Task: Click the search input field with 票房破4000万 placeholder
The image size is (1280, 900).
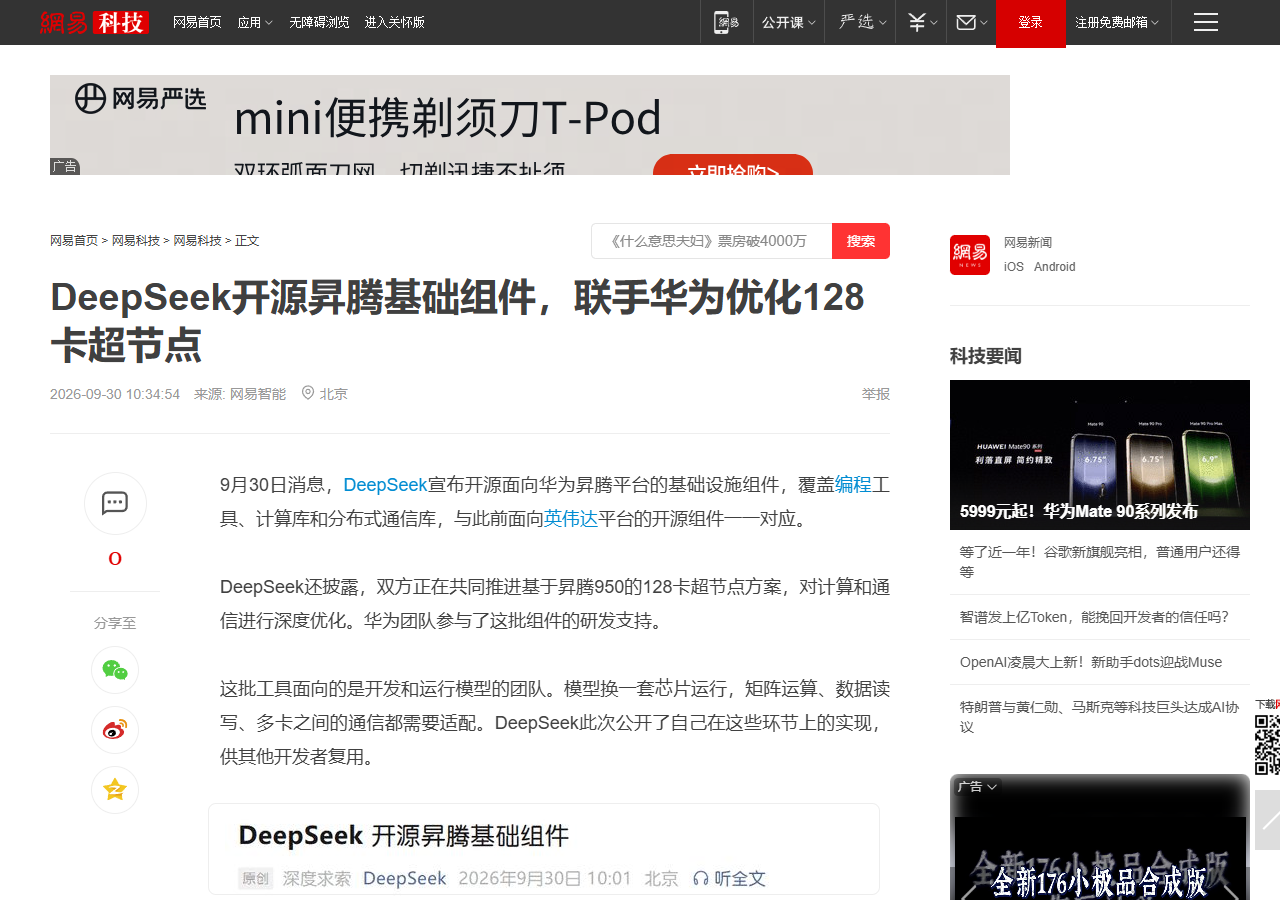Action: coord(712,241)
